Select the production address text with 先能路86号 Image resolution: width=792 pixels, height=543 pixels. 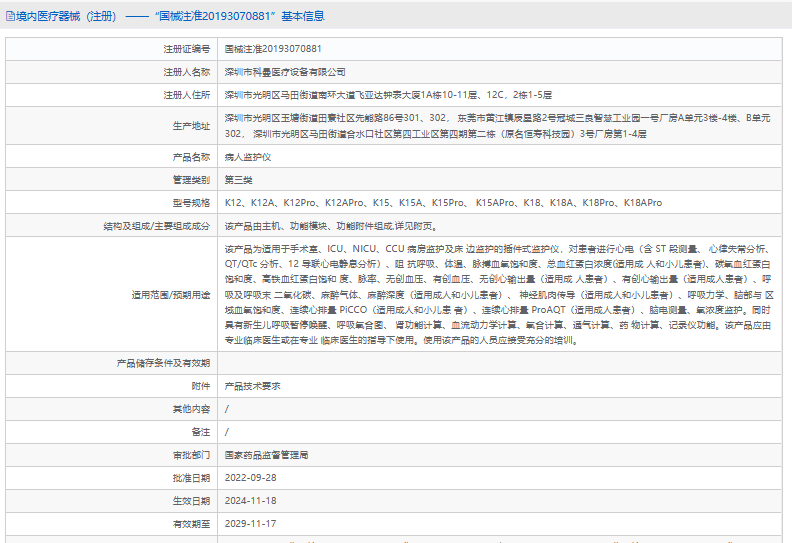(x=498, y=126)
